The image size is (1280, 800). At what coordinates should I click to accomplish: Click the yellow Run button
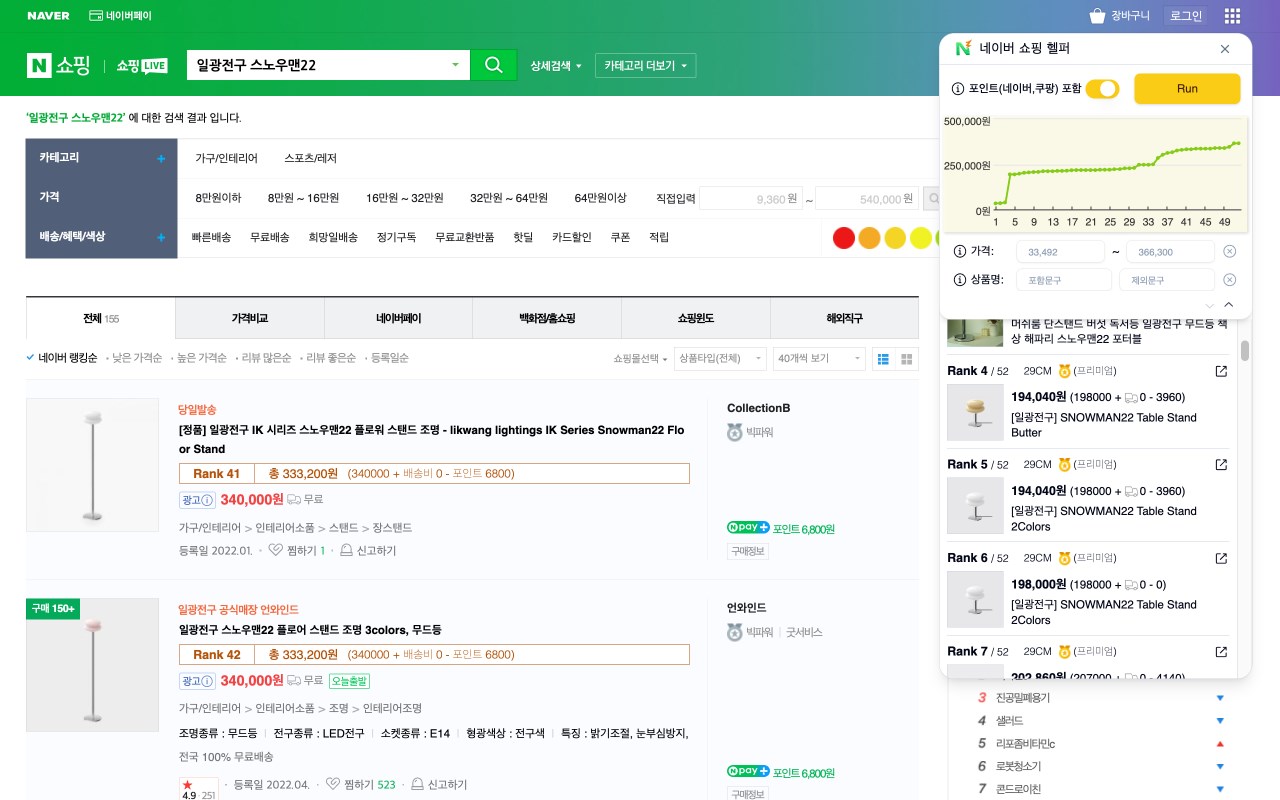[x=1187, y=89]
